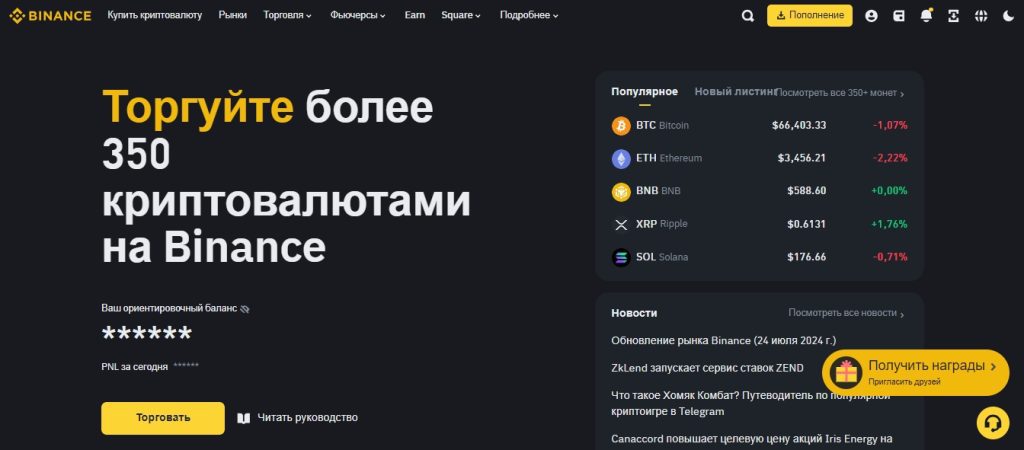
Task: Click the +0,00% BNB change value
Action: (889, 191)
